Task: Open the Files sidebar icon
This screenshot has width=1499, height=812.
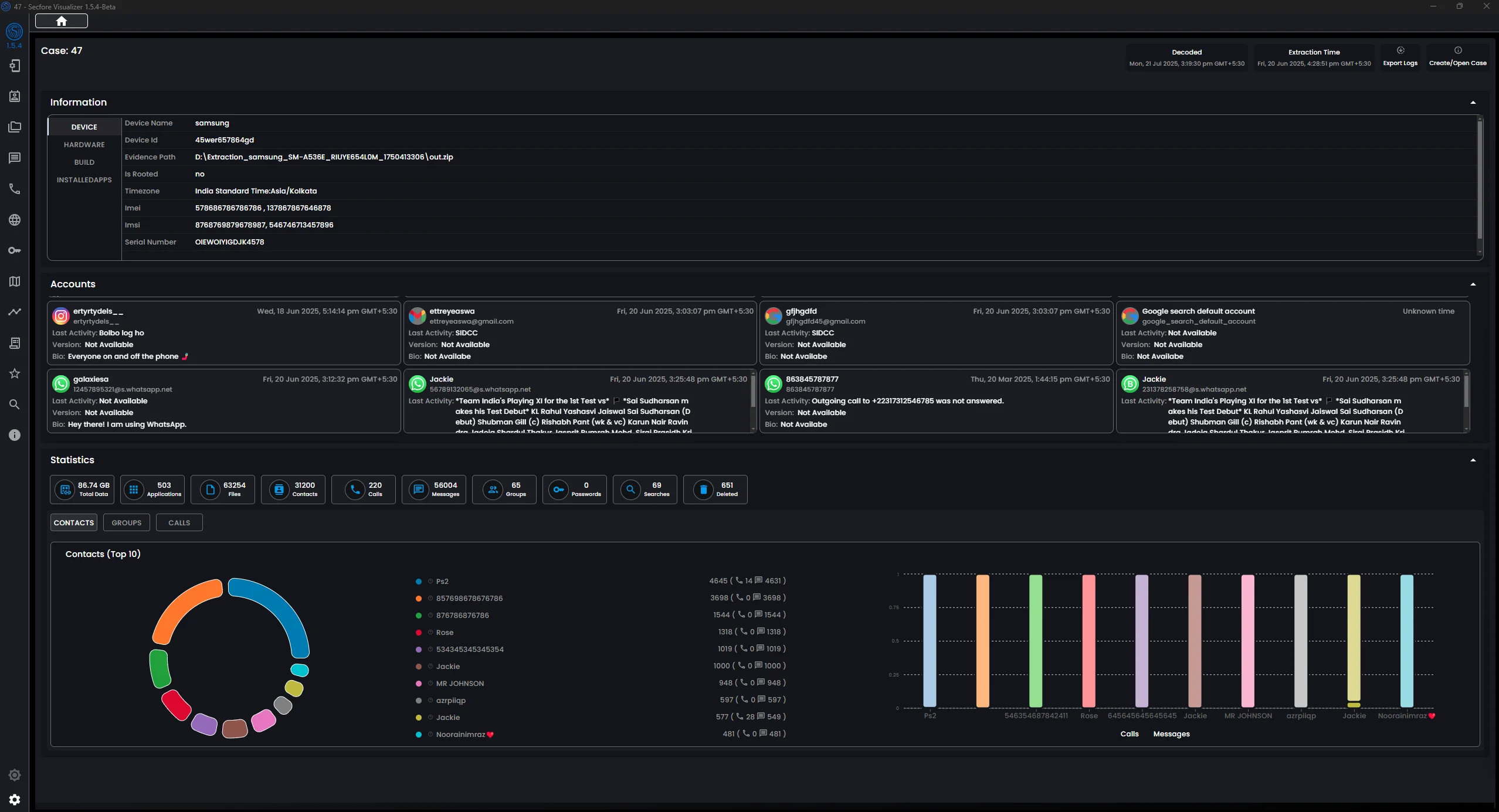Action: coord(15,127)
